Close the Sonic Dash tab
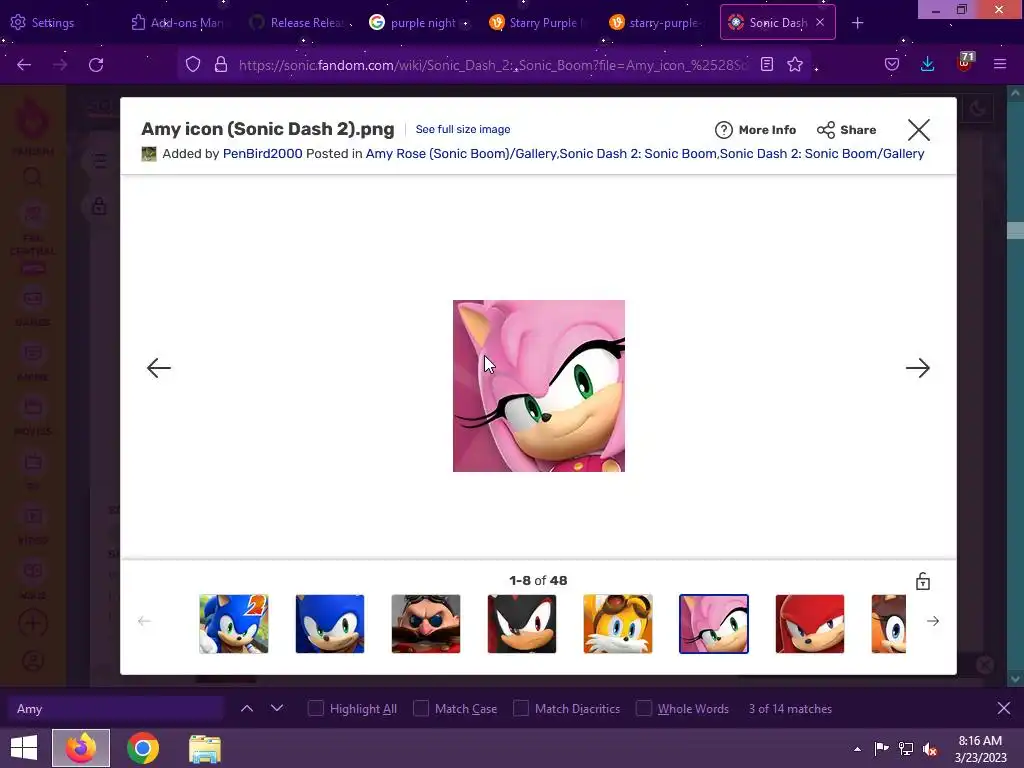This screenshot has width=1024, height=768. click(820, 22)
